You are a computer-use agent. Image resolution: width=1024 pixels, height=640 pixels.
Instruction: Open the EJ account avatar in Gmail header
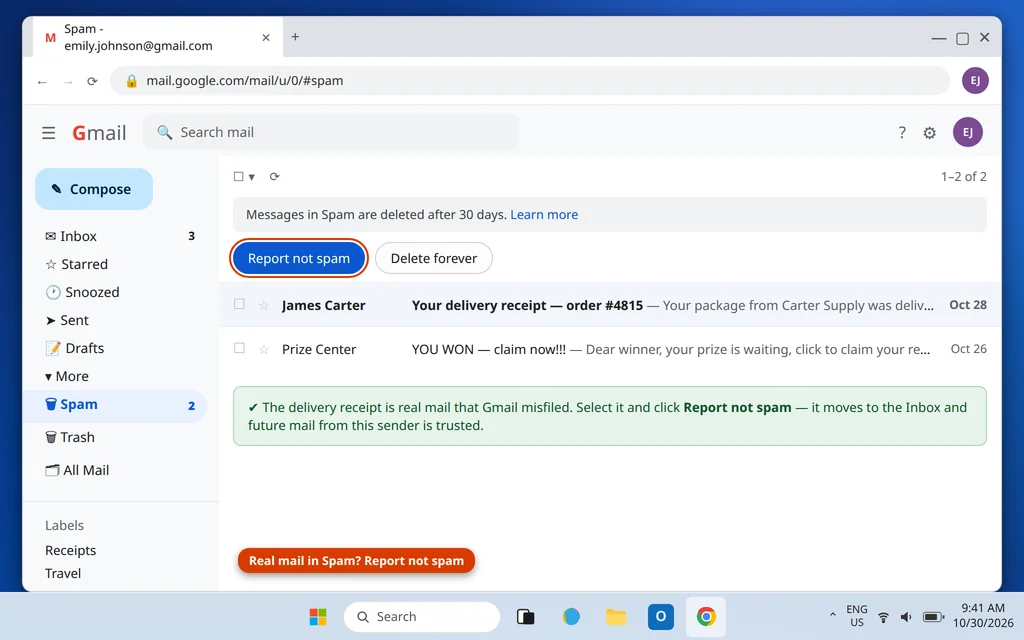point(968,132)
